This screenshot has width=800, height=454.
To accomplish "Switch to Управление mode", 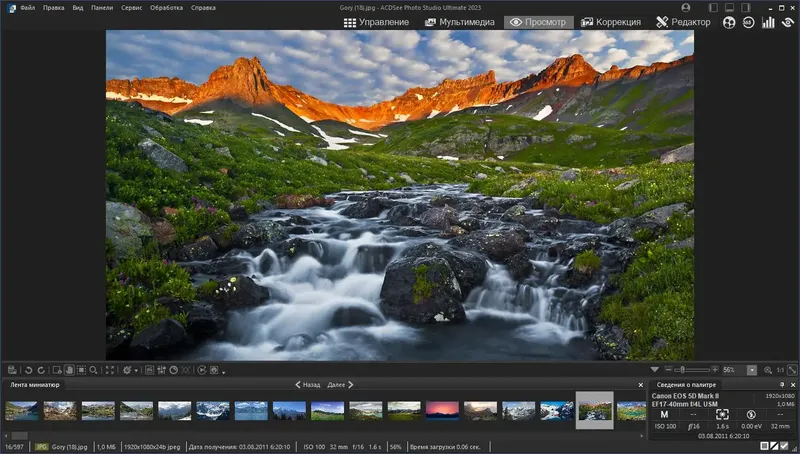I will 377,22.
